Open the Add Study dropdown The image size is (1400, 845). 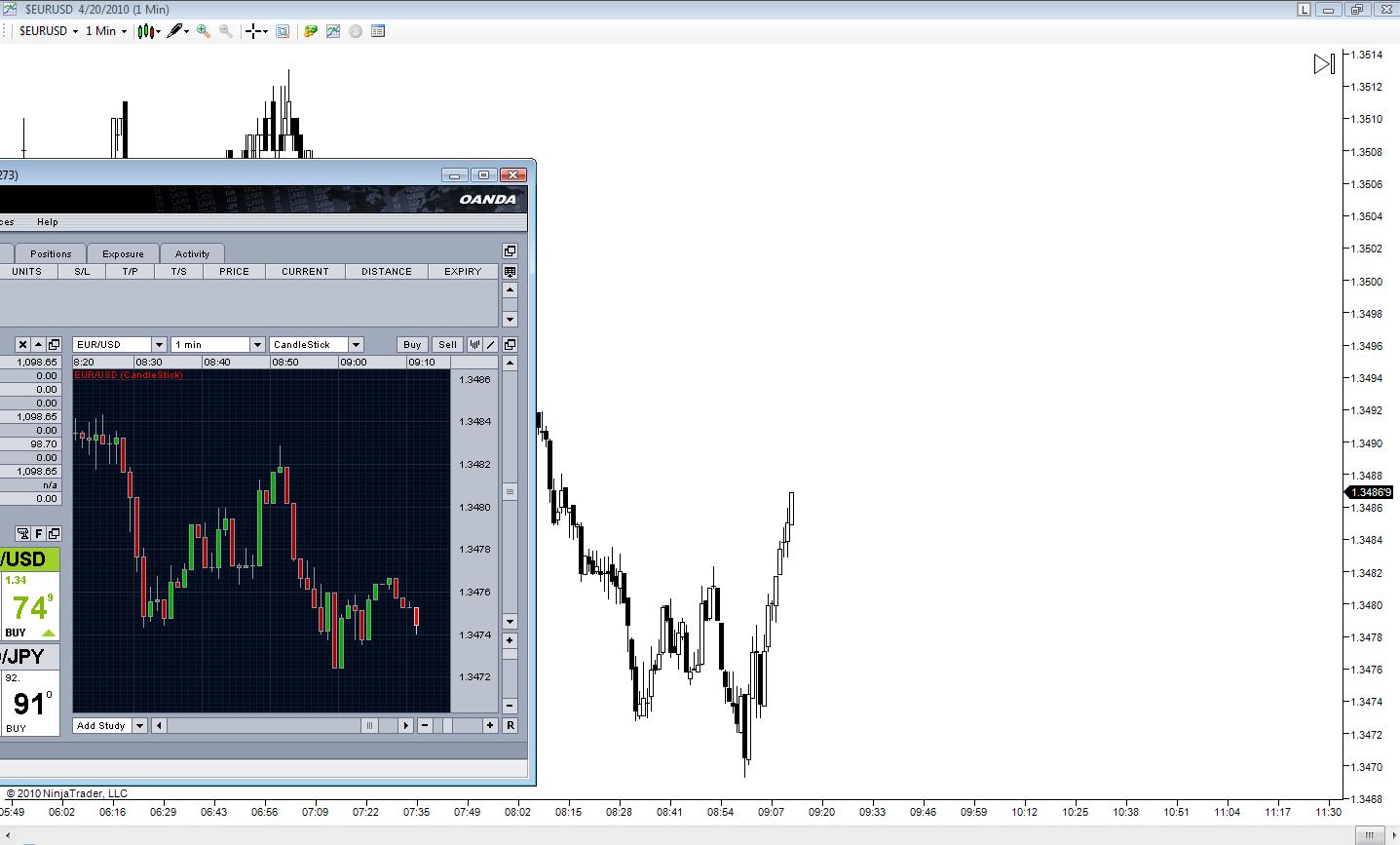click(x=109, y=725)
